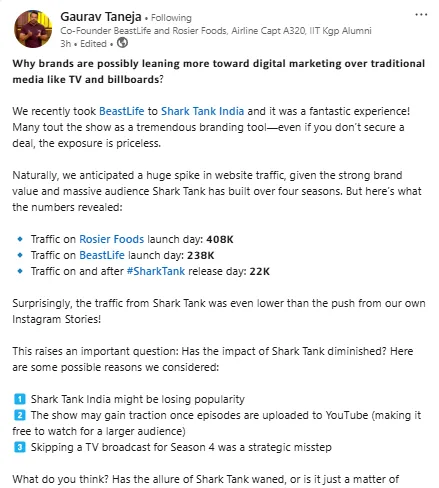
Task: Open Gaurav Taneja's profile name link
Action: [101, 17]
